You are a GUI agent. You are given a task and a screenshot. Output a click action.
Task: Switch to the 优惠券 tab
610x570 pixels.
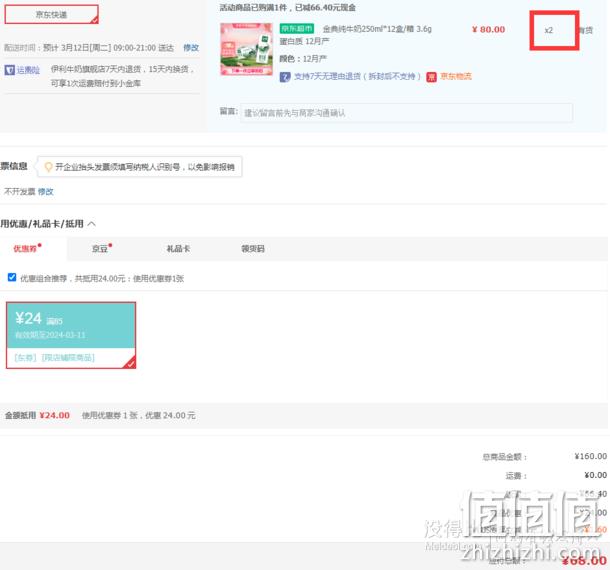pos(25,249)
